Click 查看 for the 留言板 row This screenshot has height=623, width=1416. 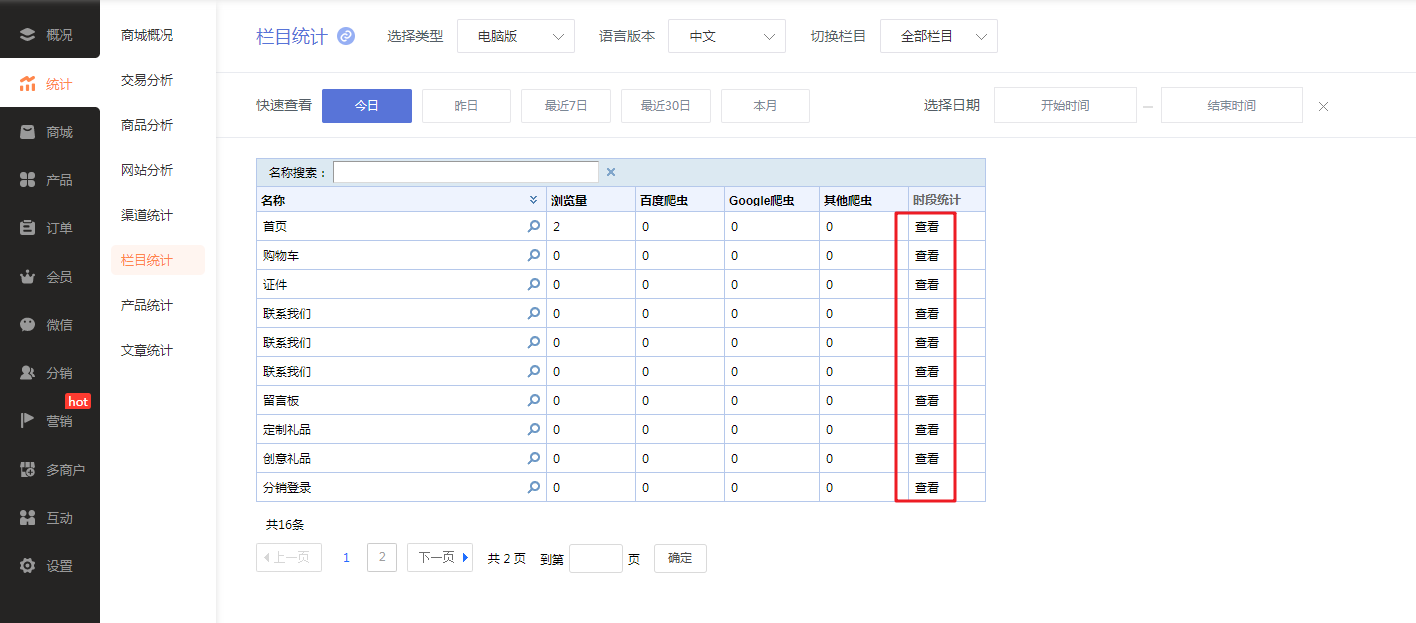click(927, 401)
